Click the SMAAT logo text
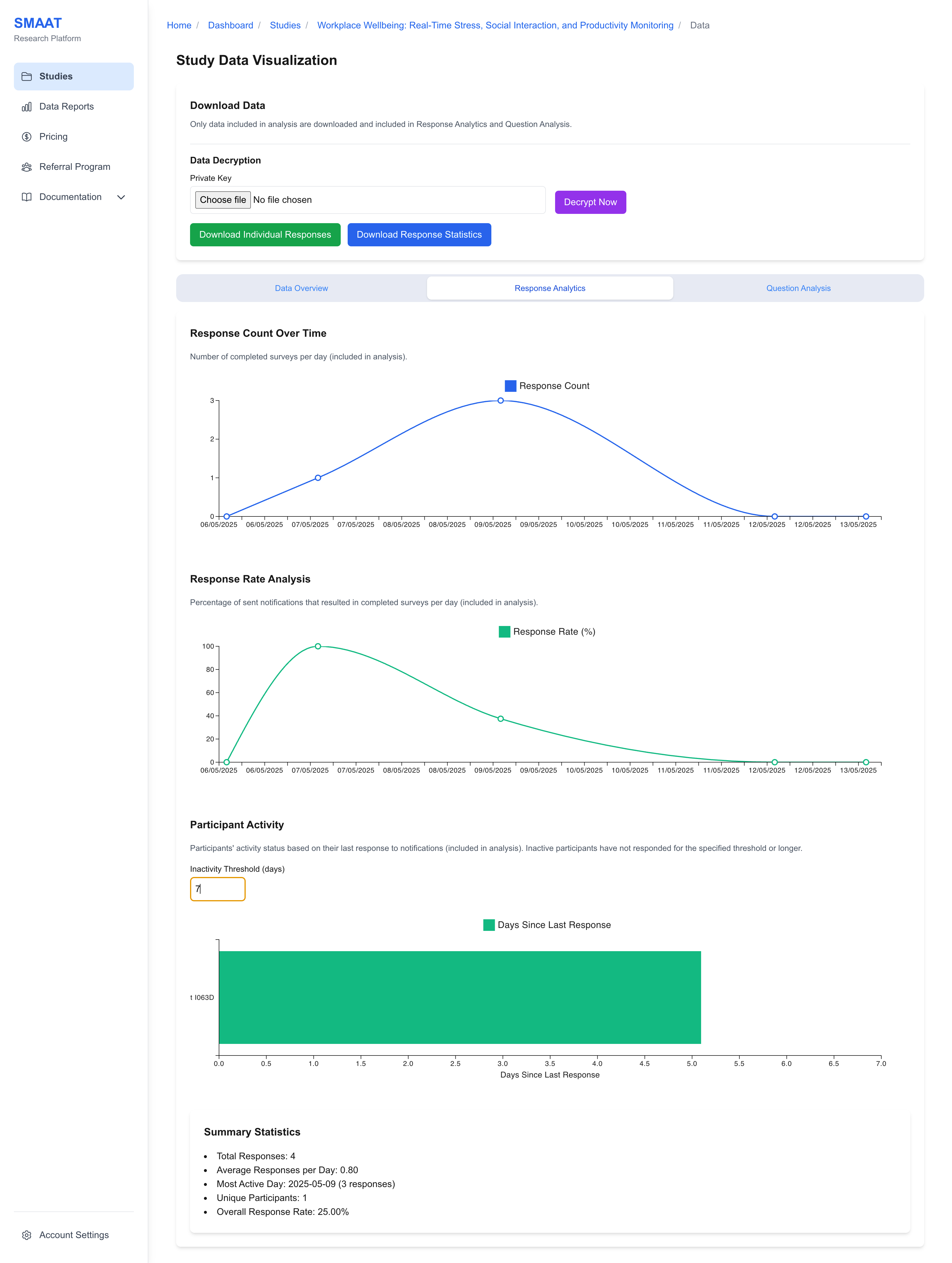 click(x=38, y=23)
